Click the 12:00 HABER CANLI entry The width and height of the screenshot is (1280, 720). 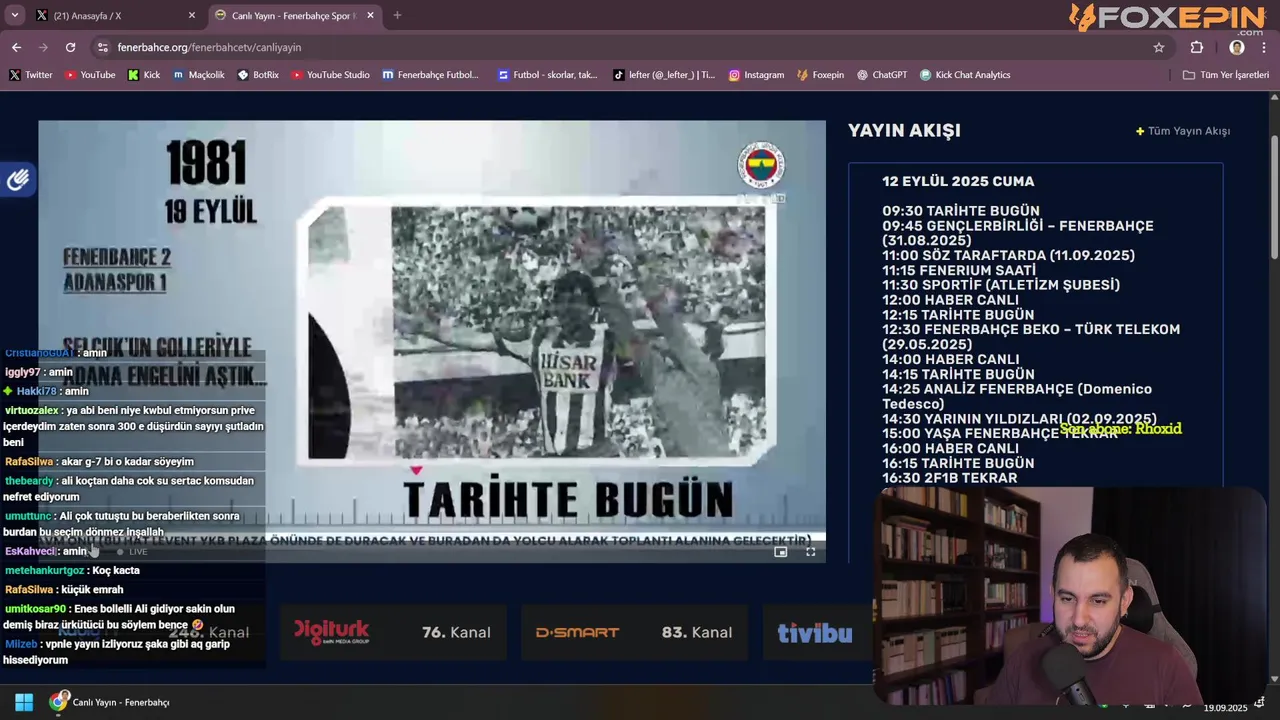pos(951,300)
